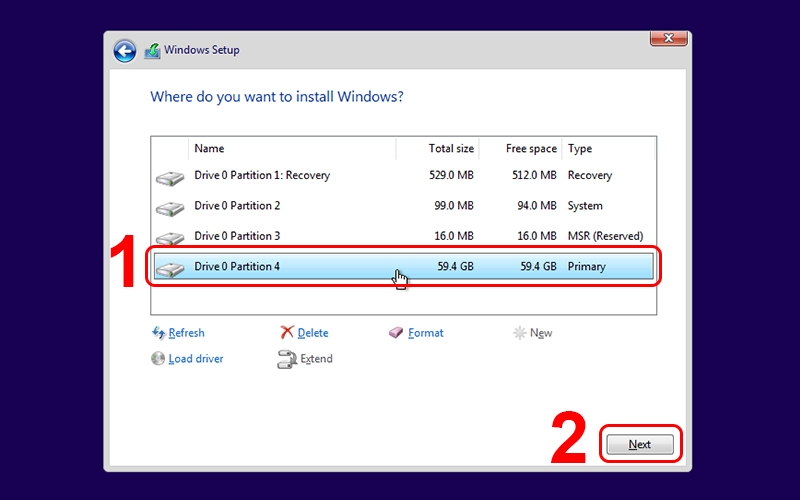Click the MSR (Reserved) type cell

[x=606, y=236]
